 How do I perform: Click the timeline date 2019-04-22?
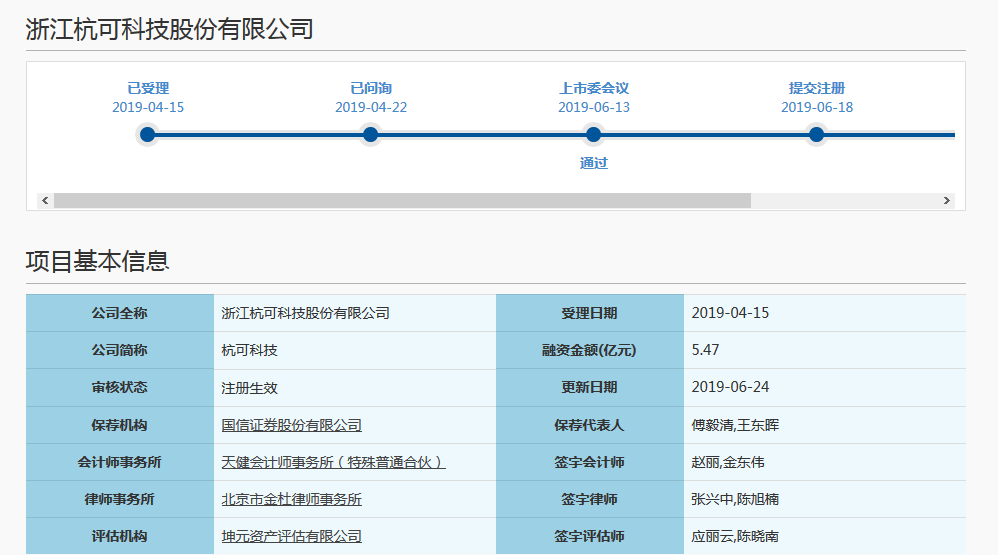pos(371,108)
